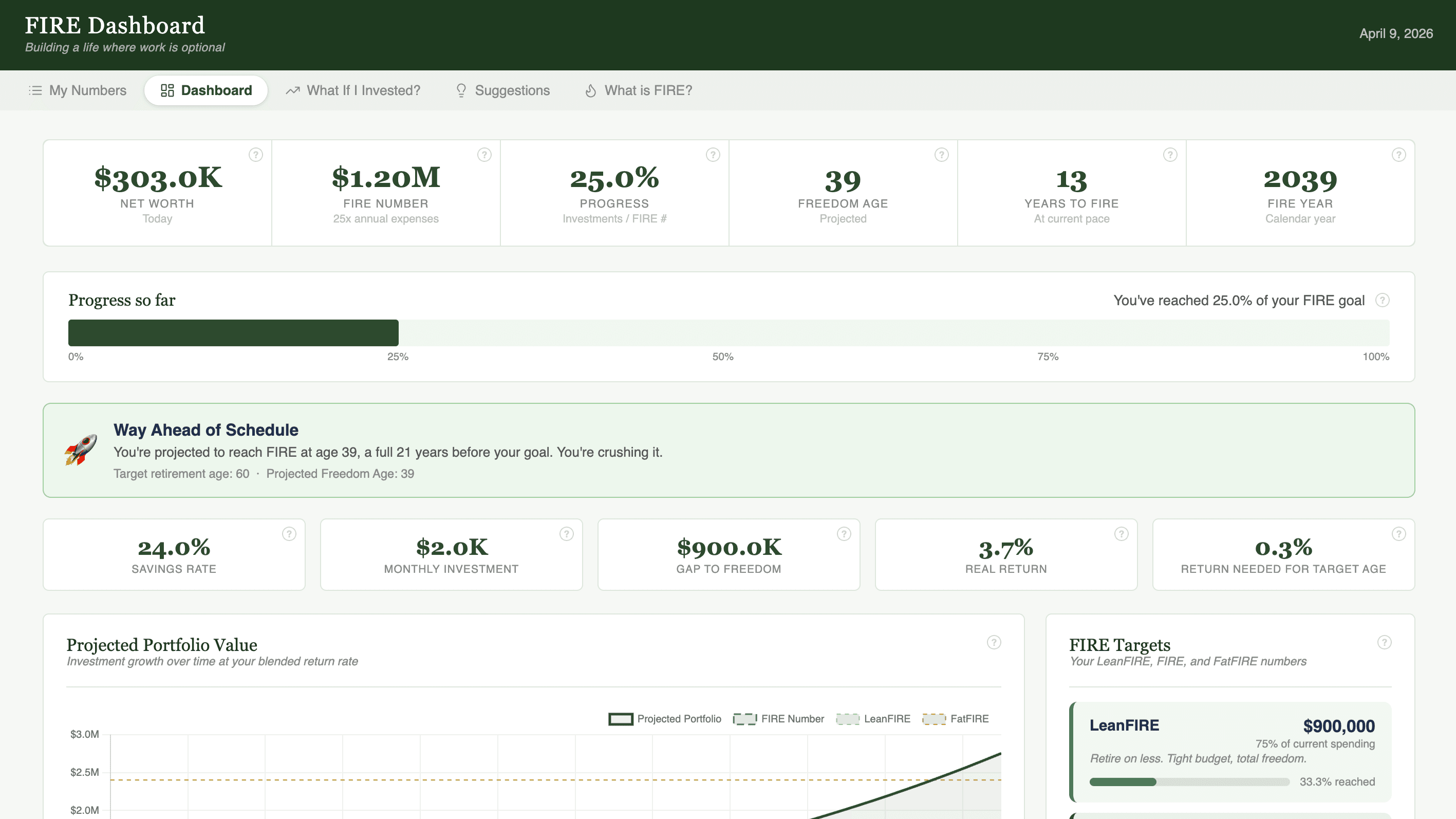Open the FIRE Targets help icon
This screenshot has height=819, width=1456.
click(1384, 643)
